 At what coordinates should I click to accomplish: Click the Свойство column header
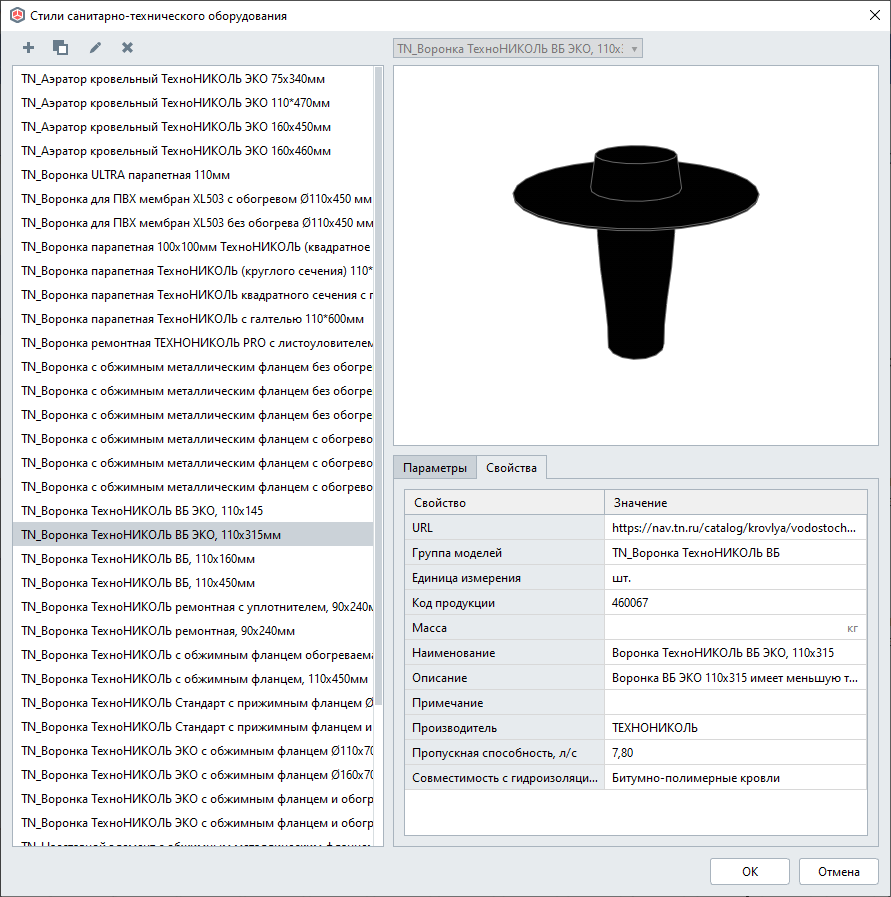504,503
